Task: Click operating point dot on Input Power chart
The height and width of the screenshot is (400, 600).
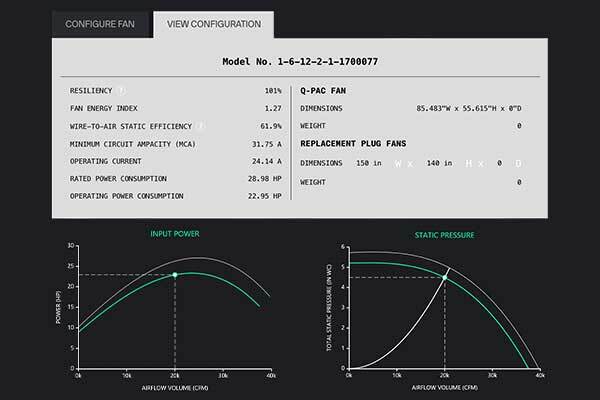Action: click(x=175, y=274)
